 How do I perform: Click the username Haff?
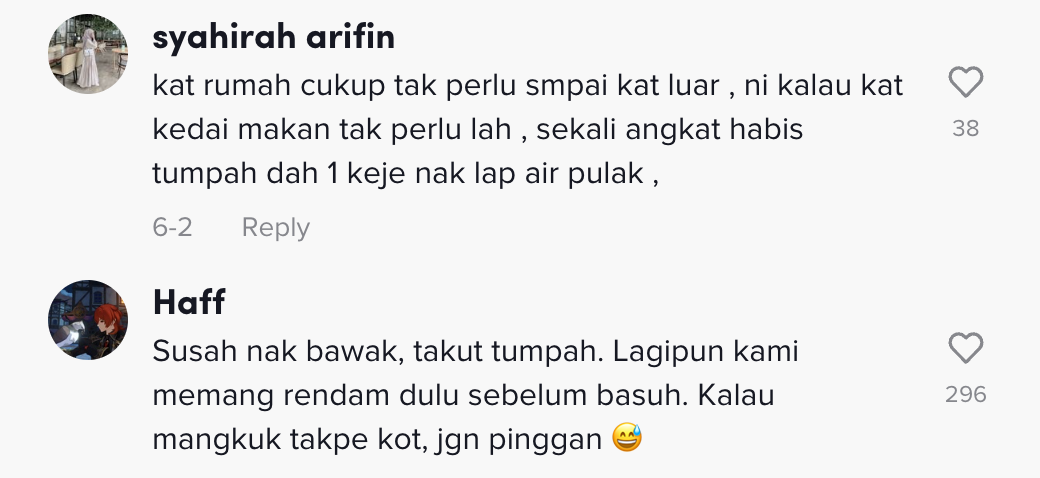tap(189, 302)
